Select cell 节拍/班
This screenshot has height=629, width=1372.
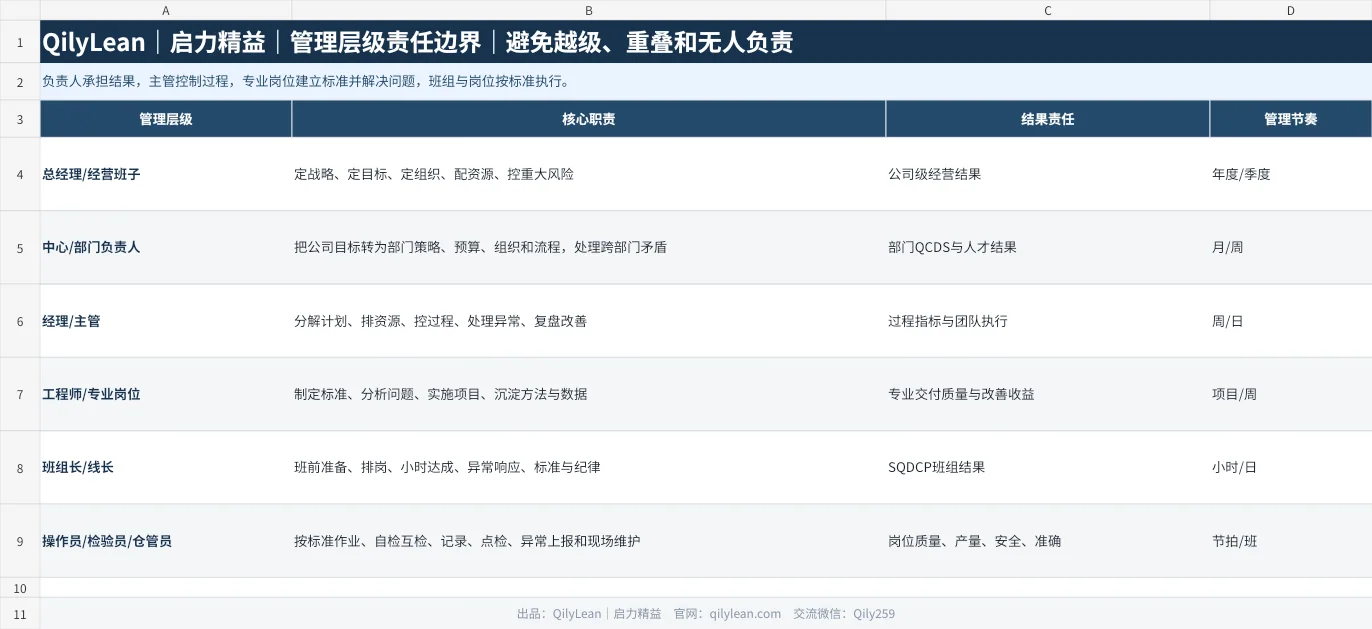click(x=1291, y=541)
